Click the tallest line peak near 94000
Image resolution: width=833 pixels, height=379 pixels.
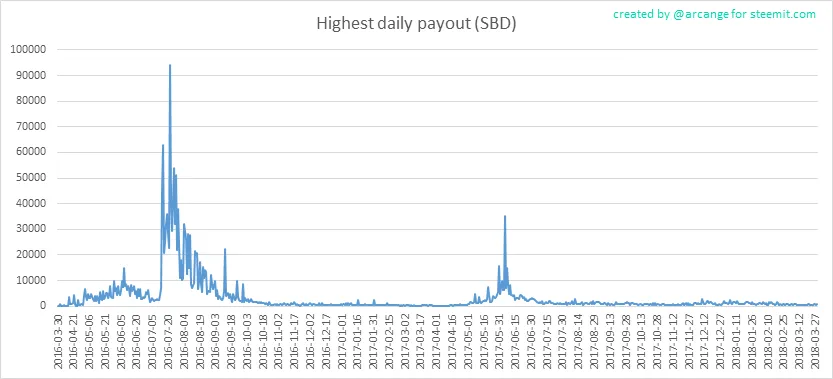click(x=169, y=65)
